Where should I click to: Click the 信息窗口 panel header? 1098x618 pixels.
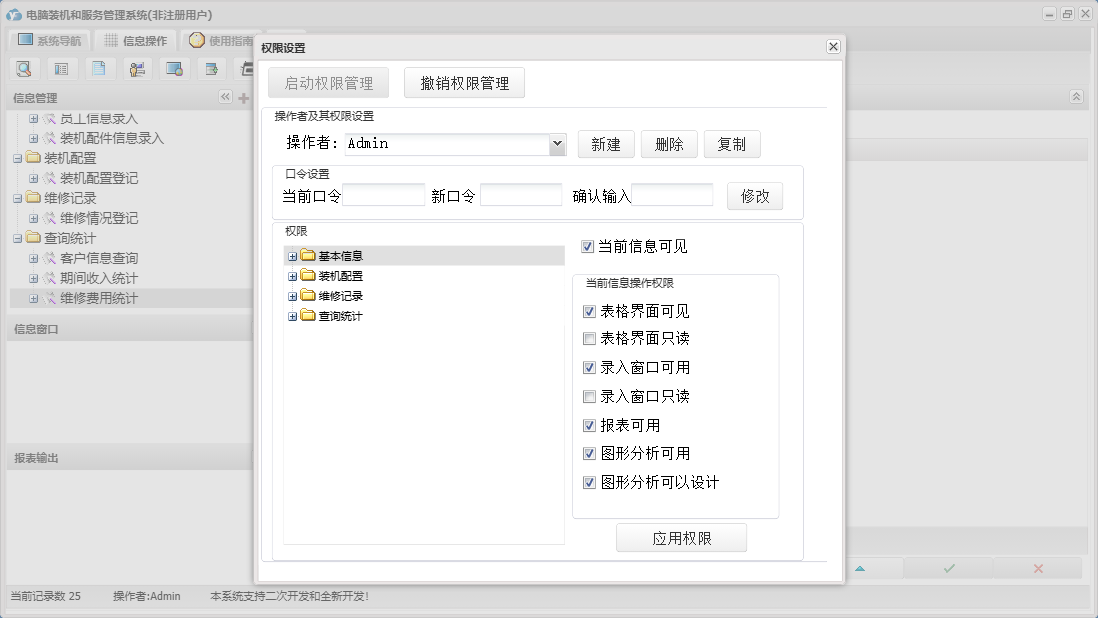[x=130, y=329]
